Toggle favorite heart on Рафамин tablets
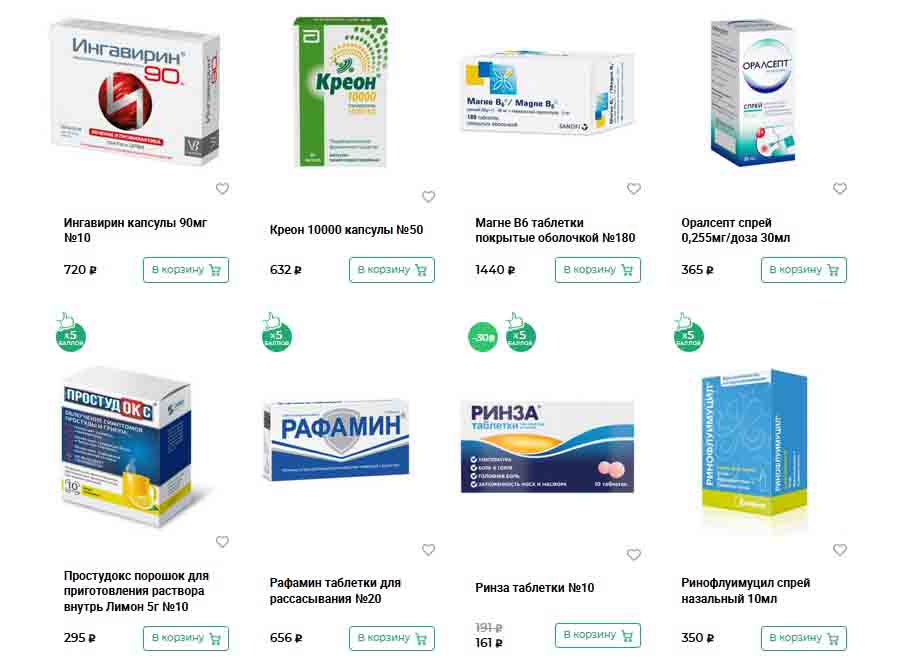This screenshot has width=899, height=663. click(428, 549)
